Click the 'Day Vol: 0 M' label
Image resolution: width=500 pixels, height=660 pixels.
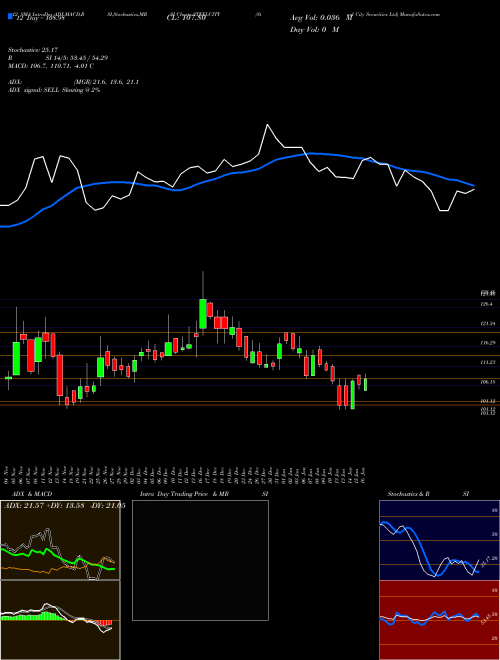click(314, 30)
